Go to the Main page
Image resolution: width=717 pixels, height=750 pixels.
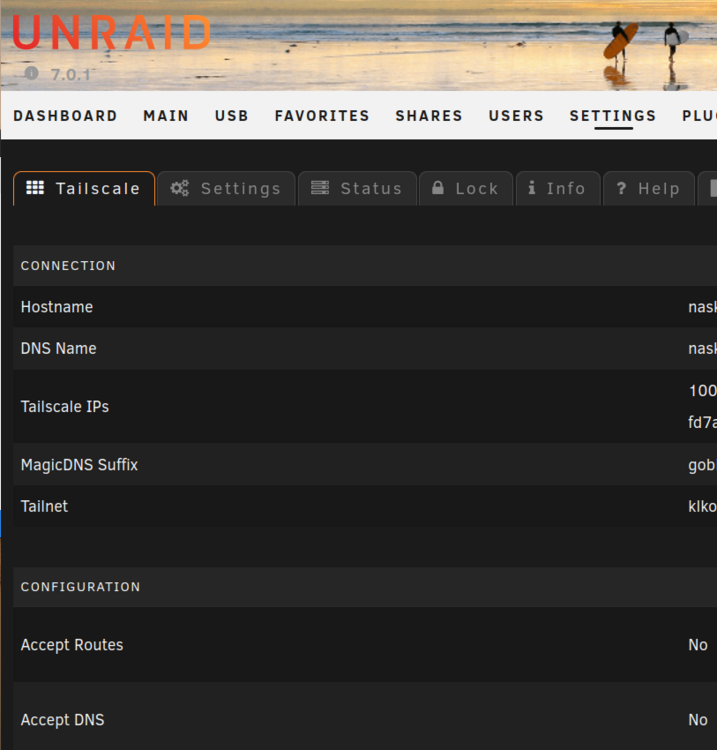click(166, 116)
